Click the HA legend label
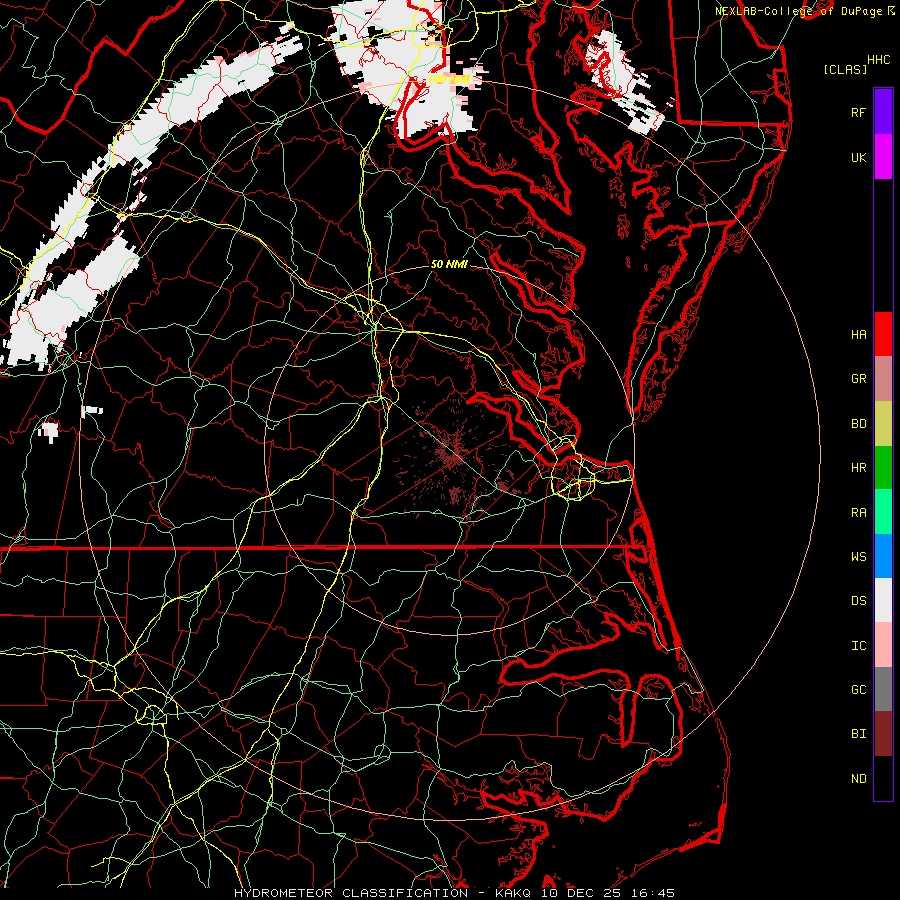 pyautogui.click(x=859, y=335)
